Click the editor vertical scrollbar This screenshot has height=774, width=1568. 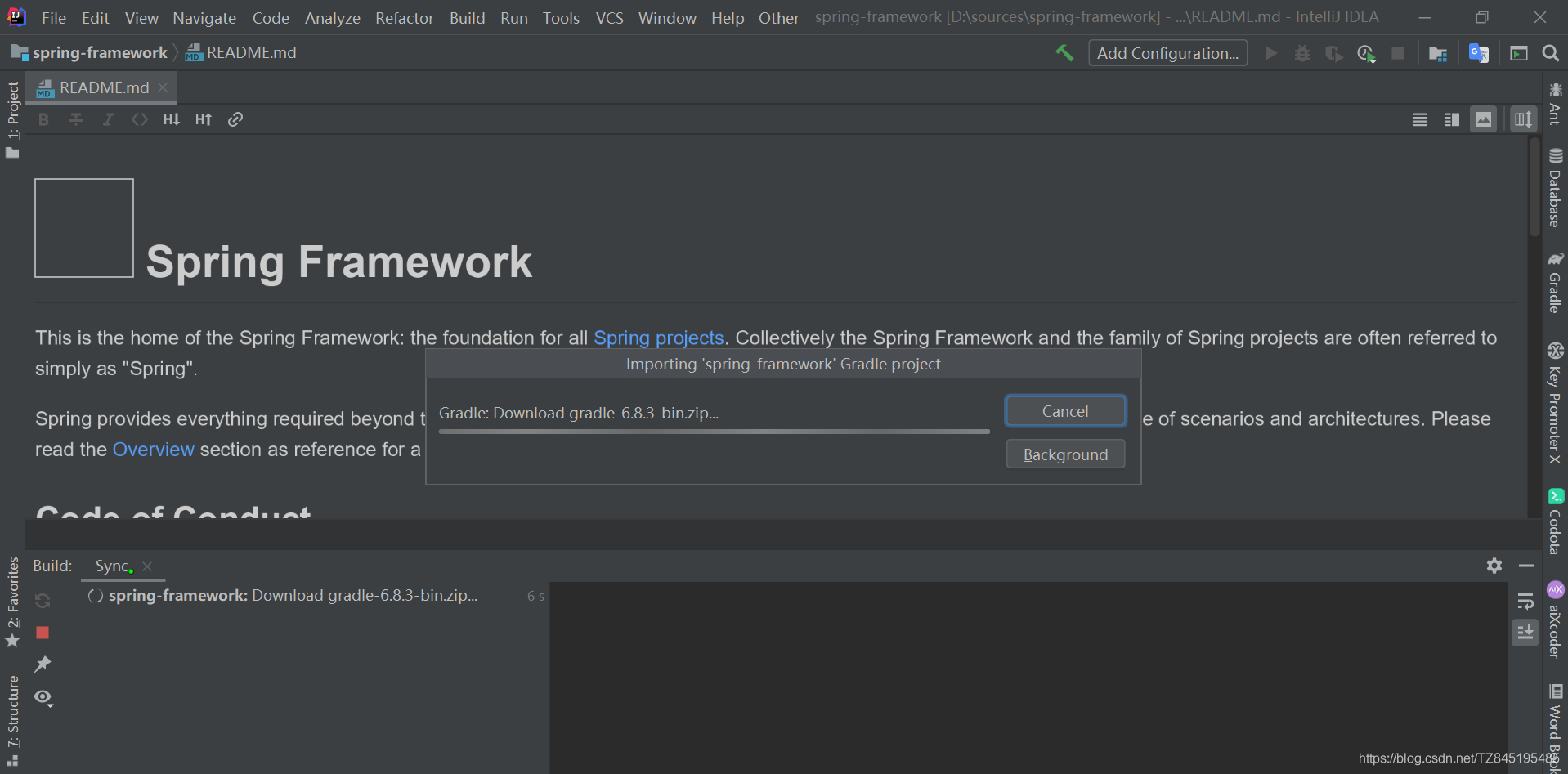pyautogui.click(x=1534, y=188)
